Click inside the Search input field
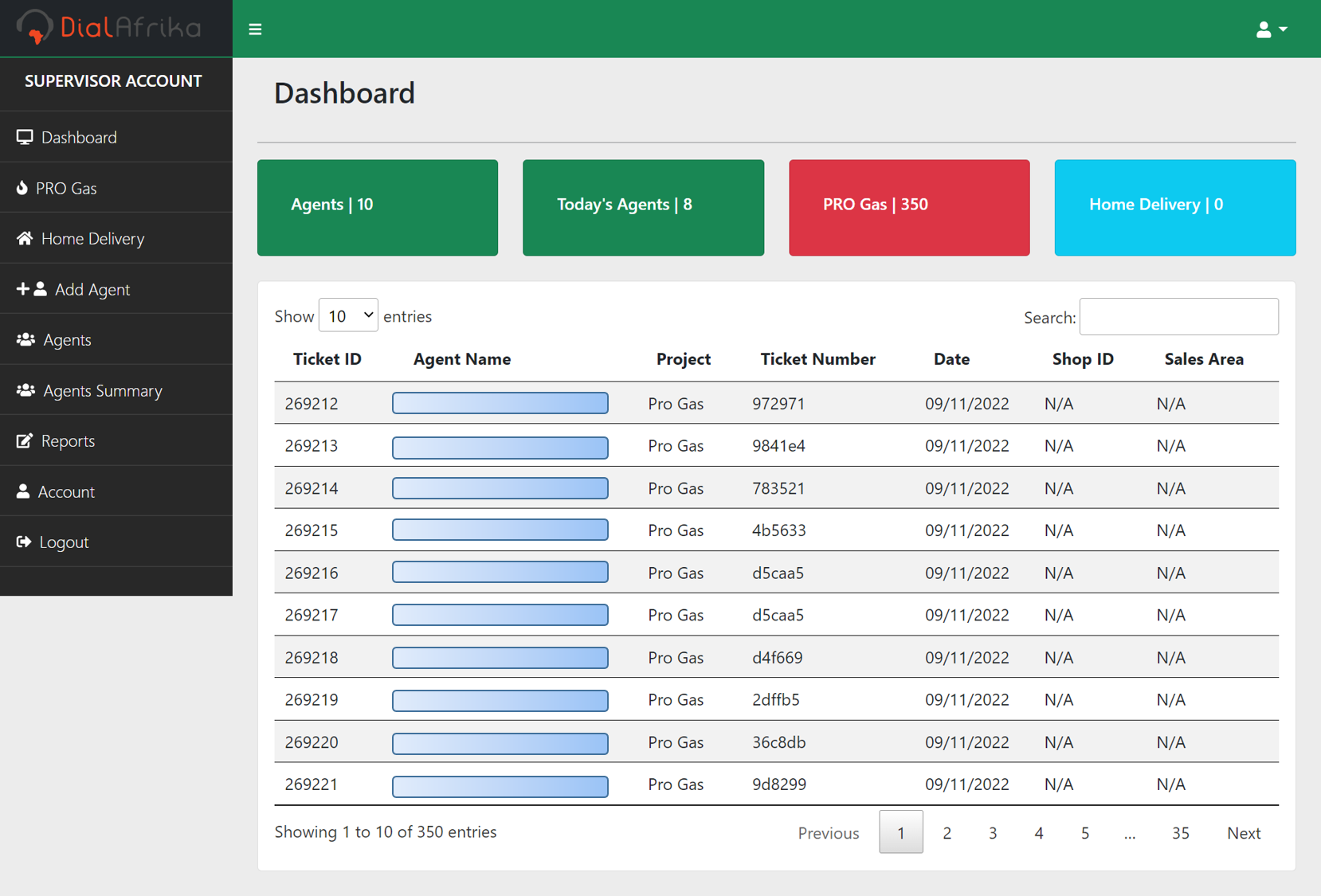Viewport: 1321px width, 896px height. point(1178,317)
